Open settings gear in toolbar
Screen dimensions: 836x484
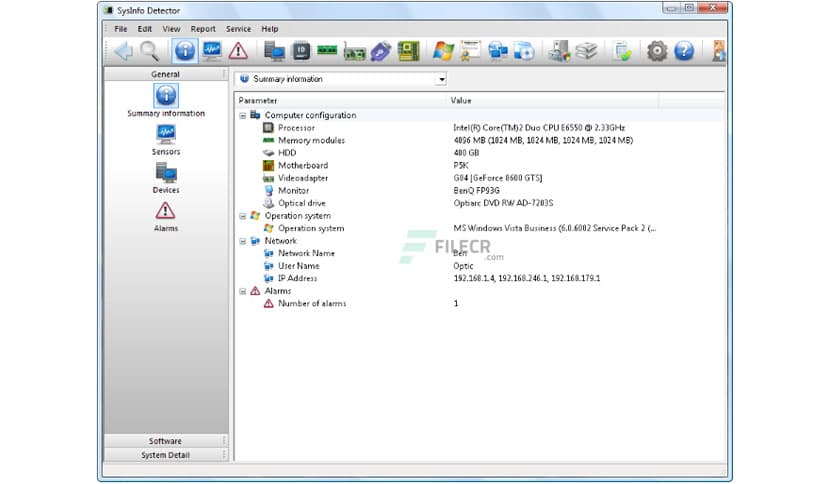click(657, 51)
